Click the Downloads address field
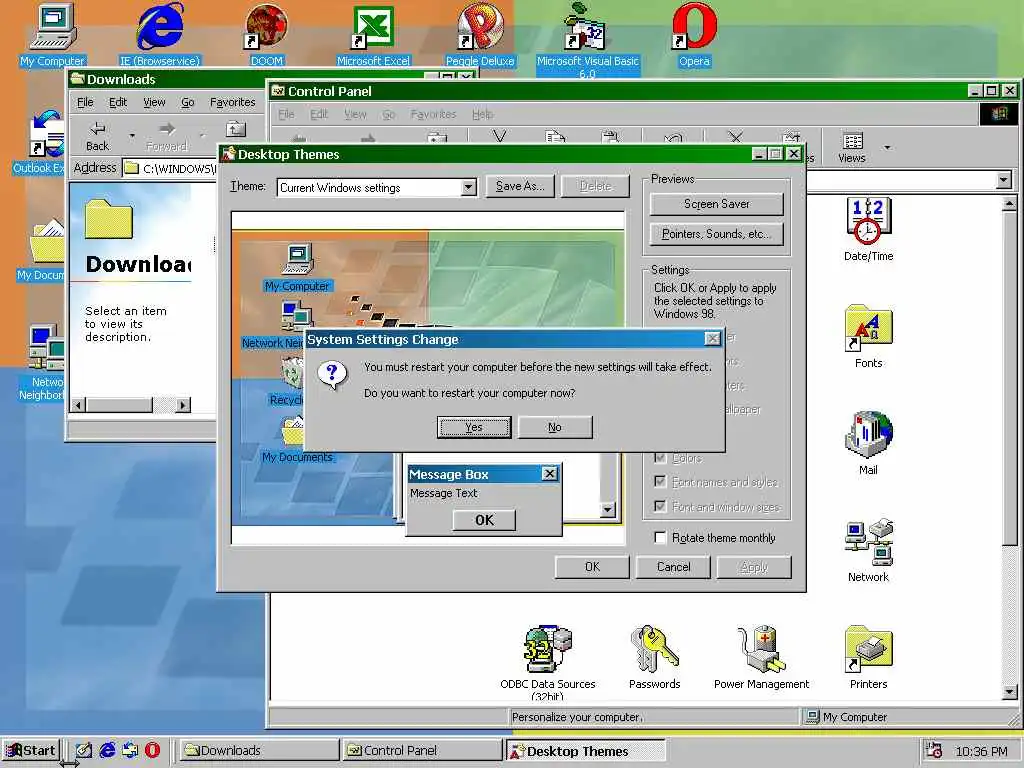This screenshot has height=768, width=1024. pos(170,168)
